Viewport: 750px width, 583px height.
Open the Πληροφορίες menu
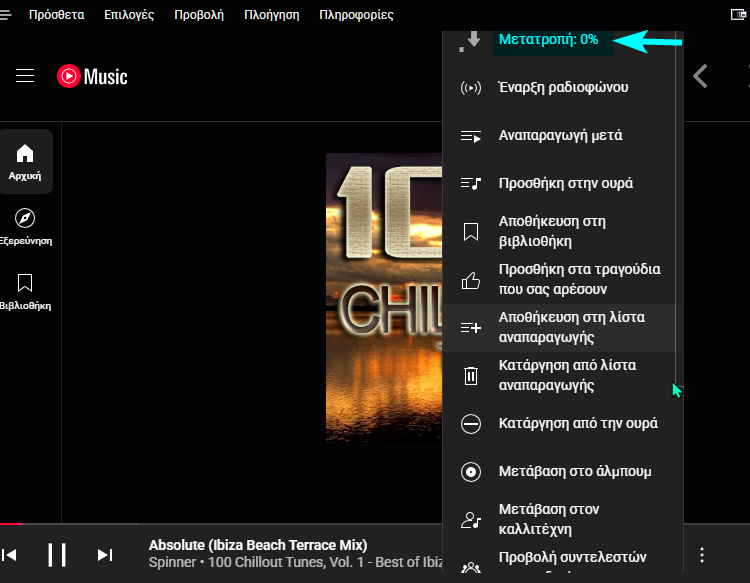click(356, 15)
